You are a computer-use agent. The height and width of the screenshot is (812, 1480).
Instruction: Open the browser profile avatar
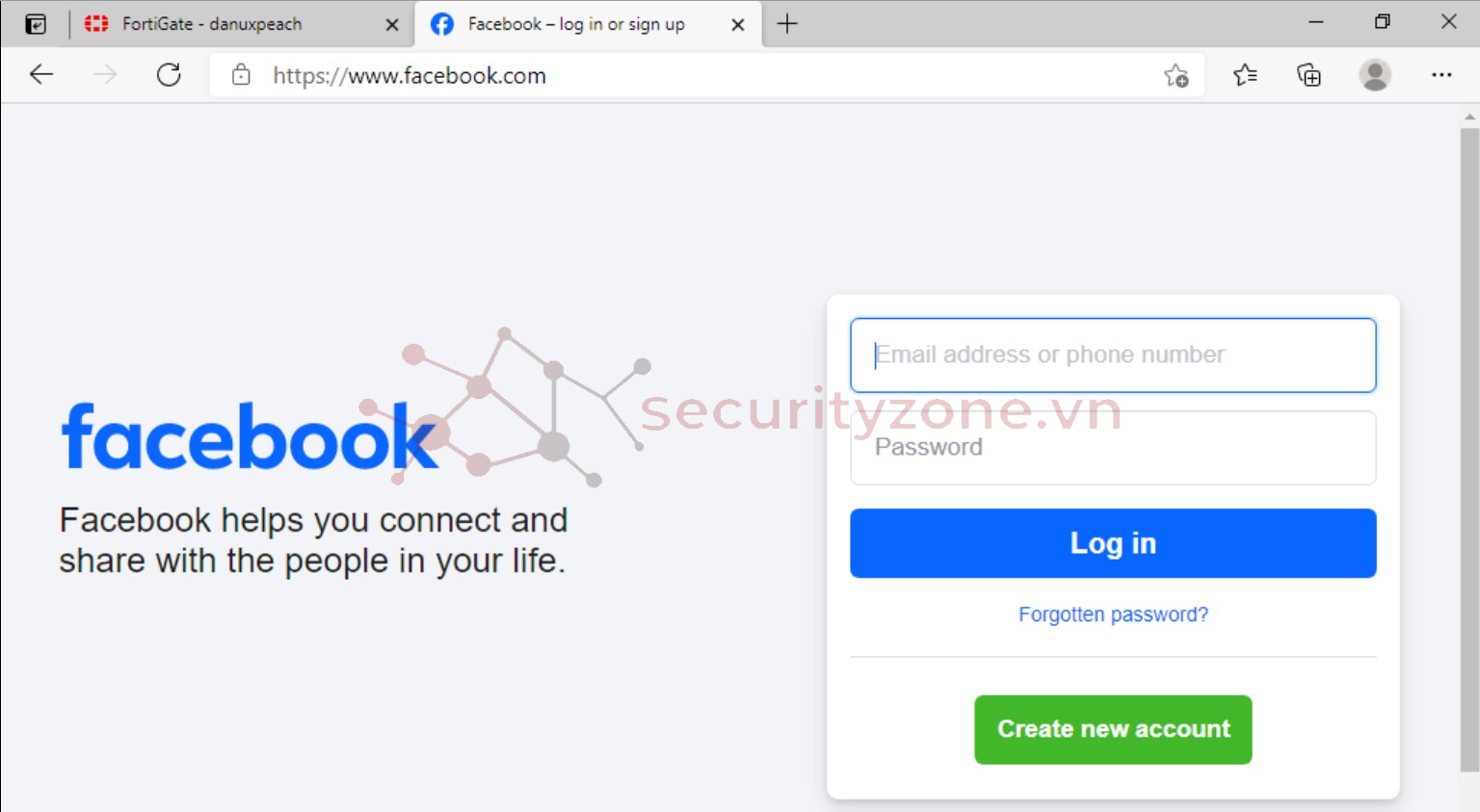click(1375, 75)
